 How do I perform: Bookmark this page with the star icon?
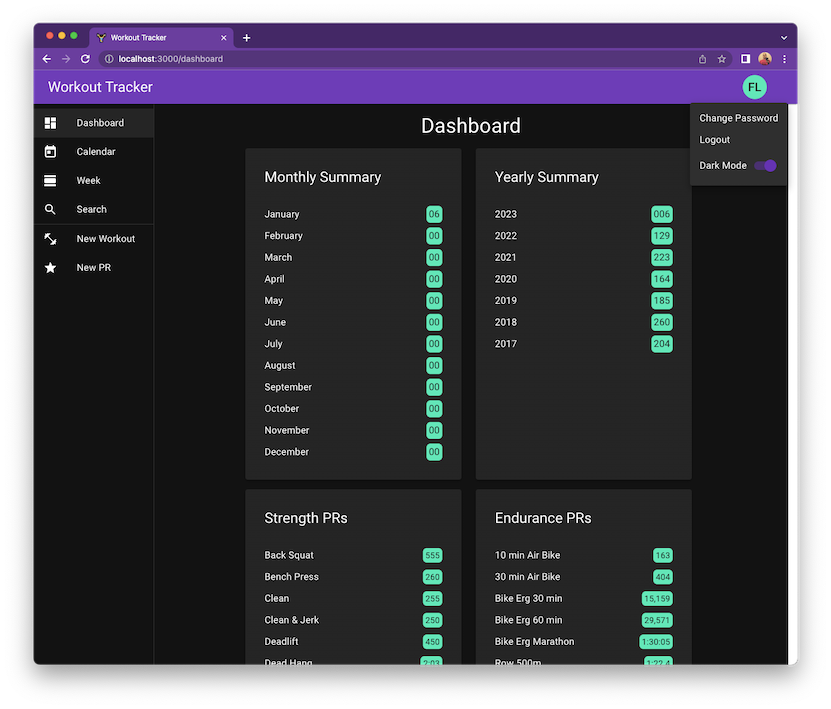click(x=722, y=59)
